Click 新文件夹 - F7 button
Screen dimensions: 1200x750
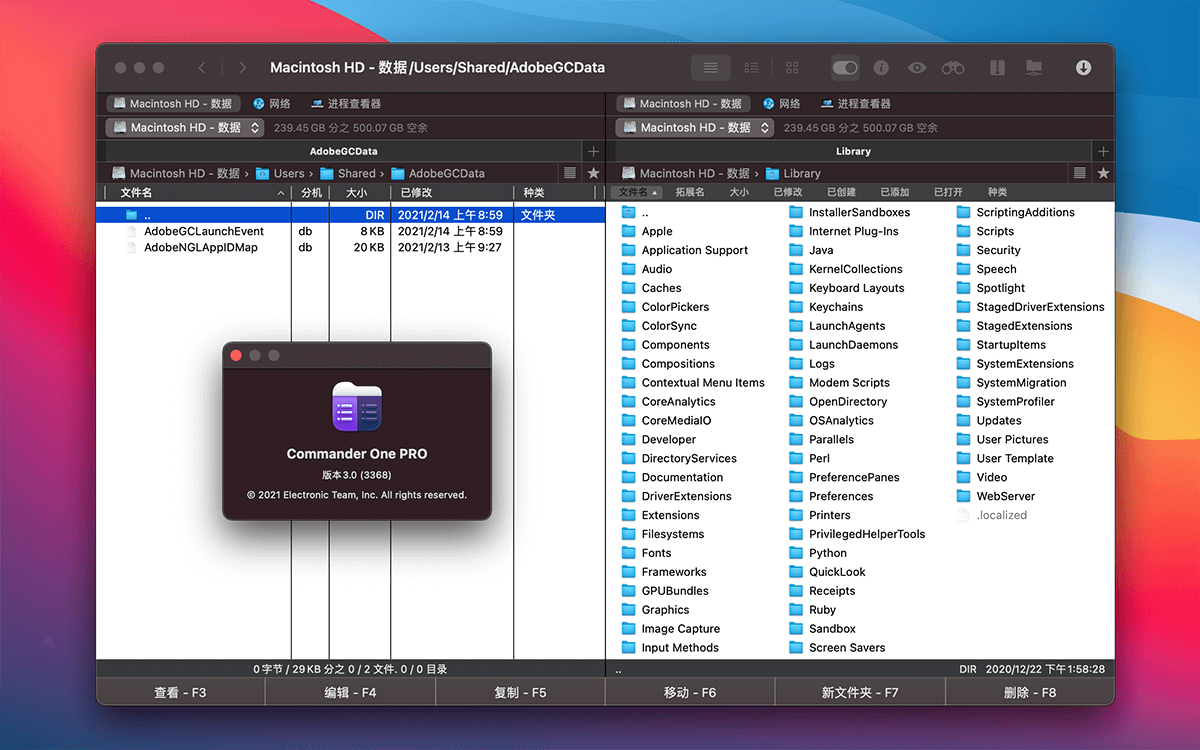pyautogui.click(x=860, y=692)
